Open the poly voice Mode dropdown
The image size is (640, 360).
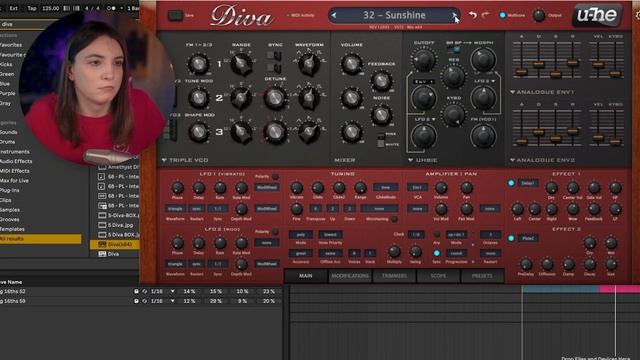(300, 234)
